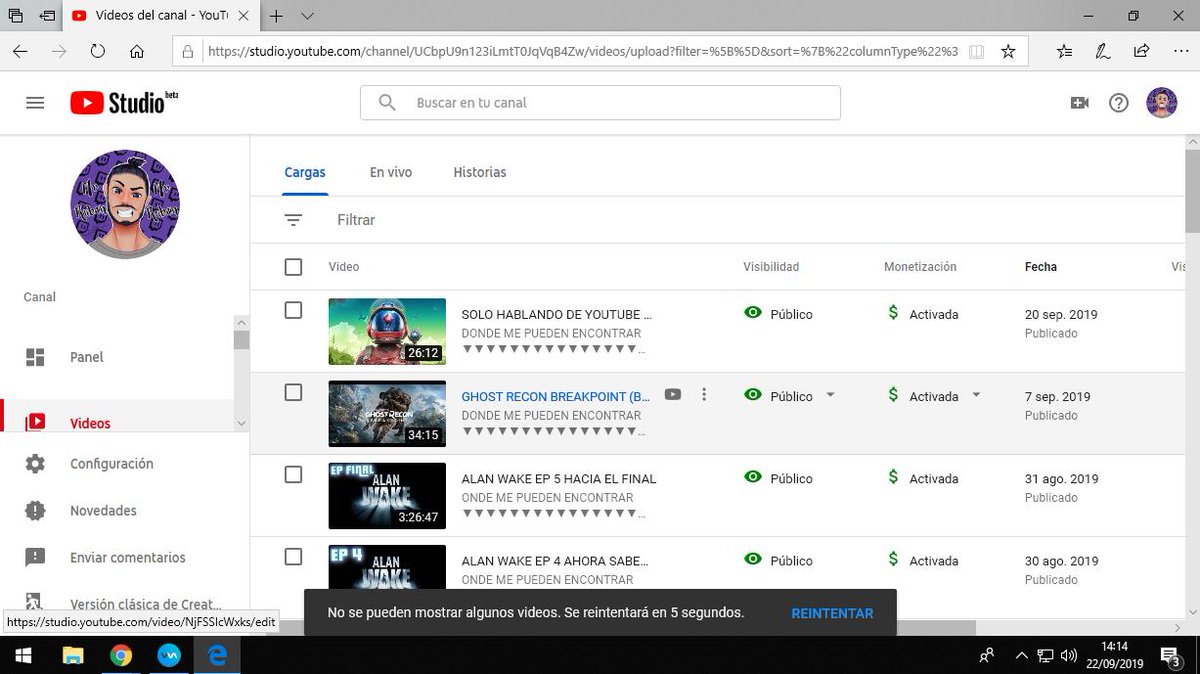Open Chrome from the taskbar
The width and height of the screenshot is (1200, 674).
tap(121, 655)
